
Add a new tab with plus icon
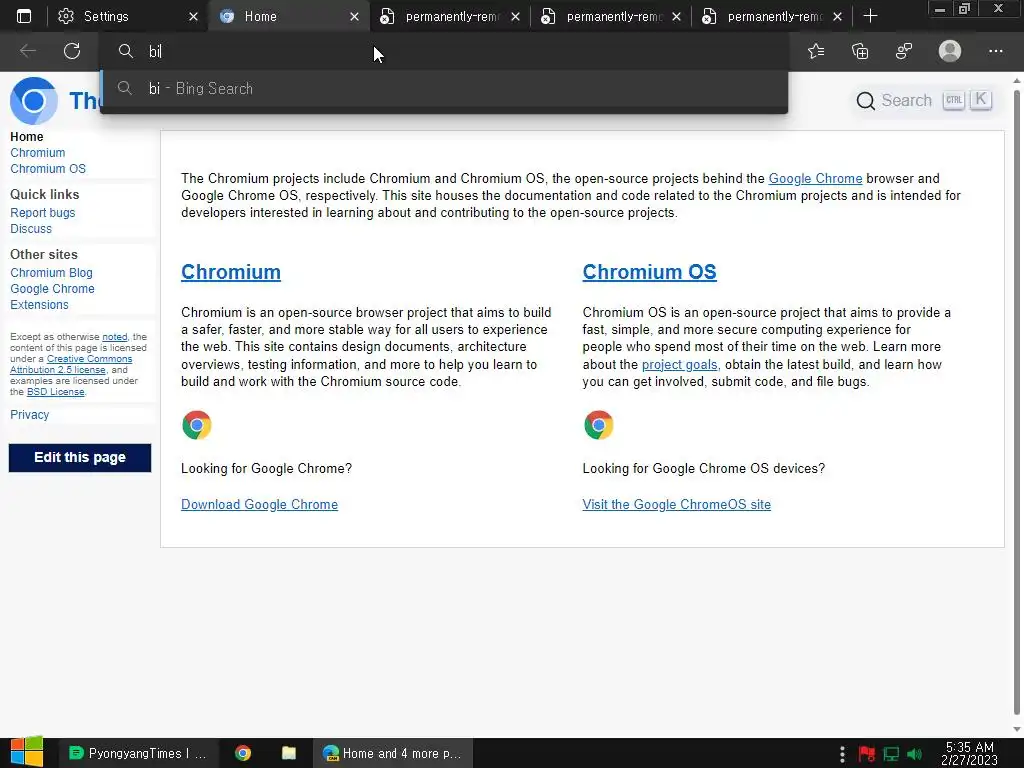(870, 16)
